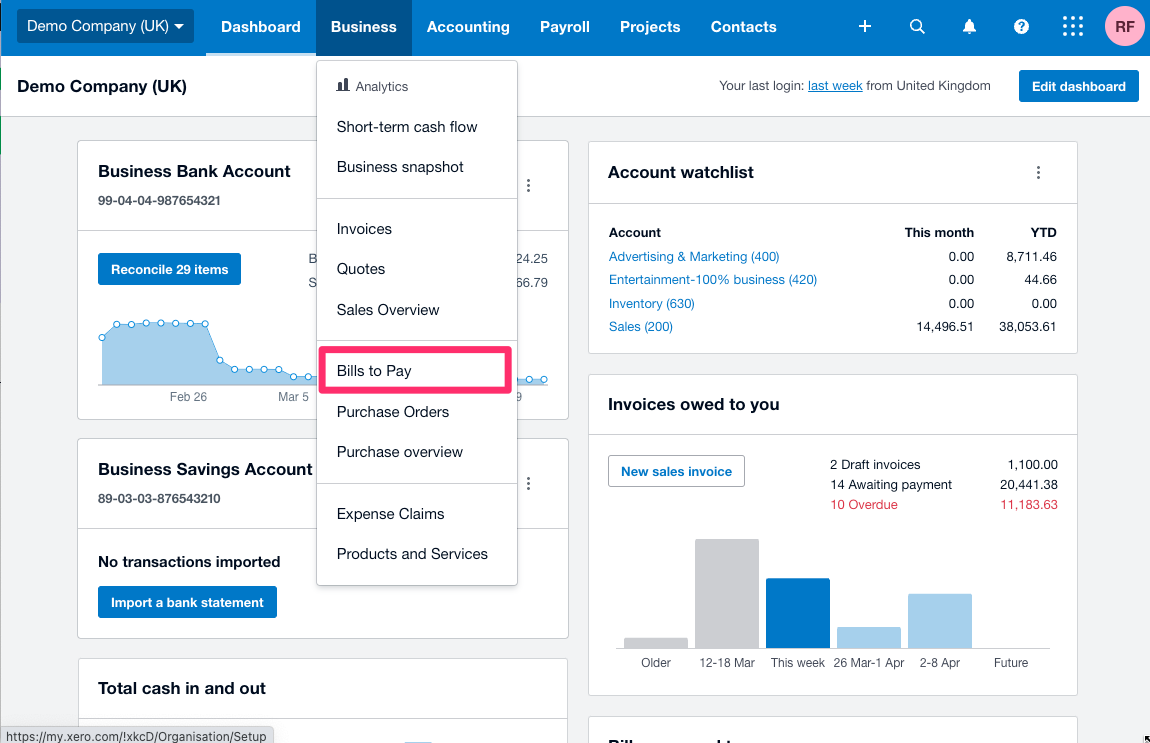Open the Demo Company (UK) organisation dropdown

(104, 26)
